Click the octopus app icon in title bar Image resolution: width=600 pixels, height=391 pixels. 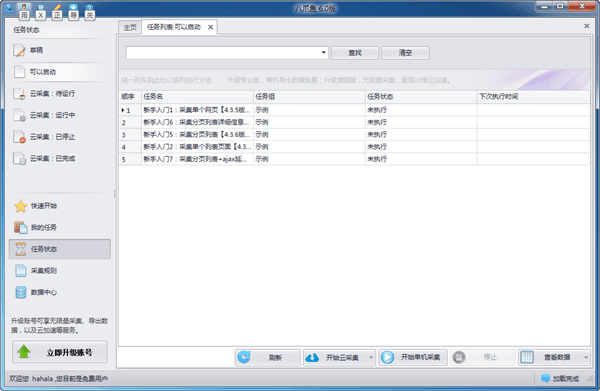(9, 8)
